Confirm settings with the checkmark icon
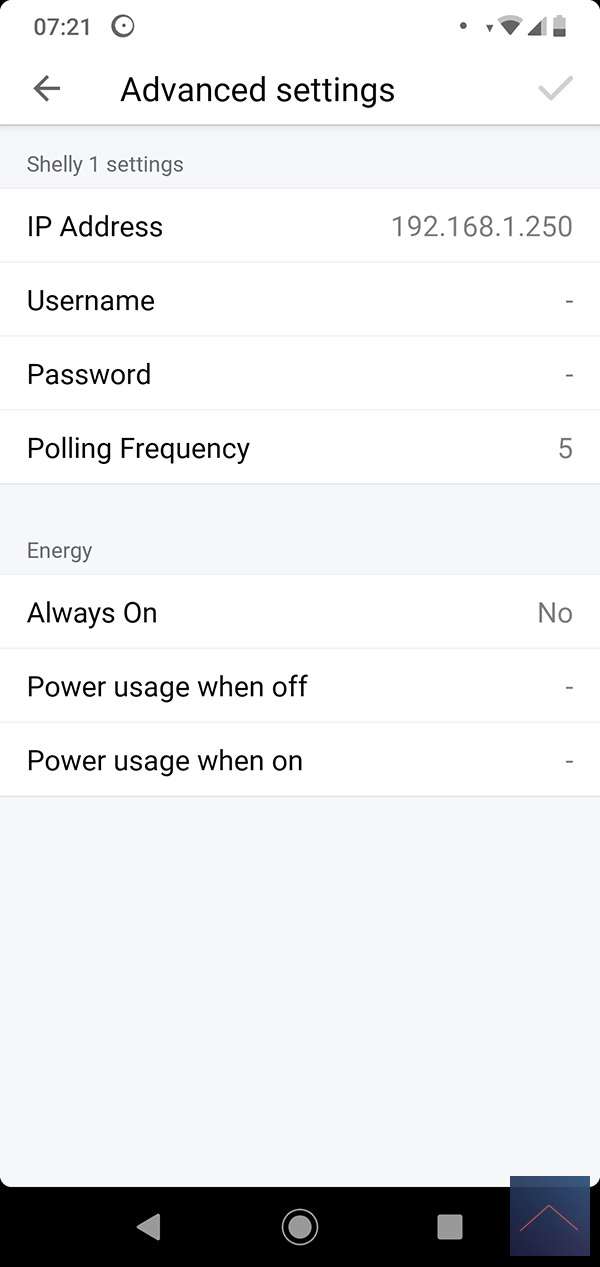600x1267 pixels. 555,89
